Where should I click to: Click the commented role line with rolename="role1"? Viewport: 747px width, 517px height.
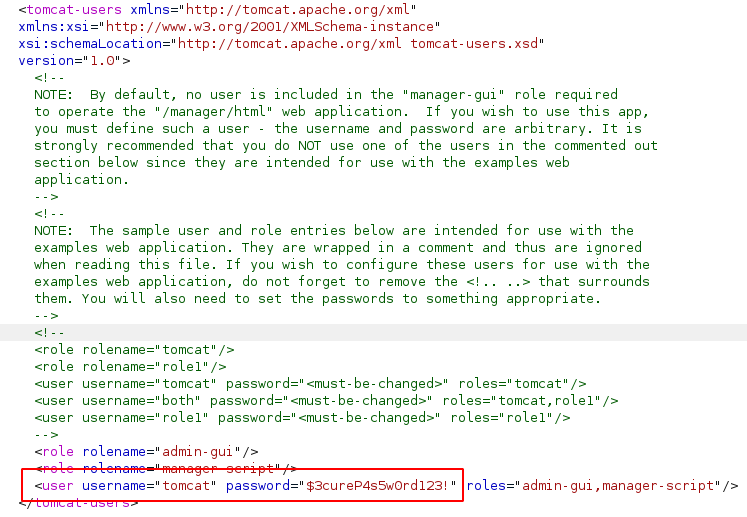[135, 366]
